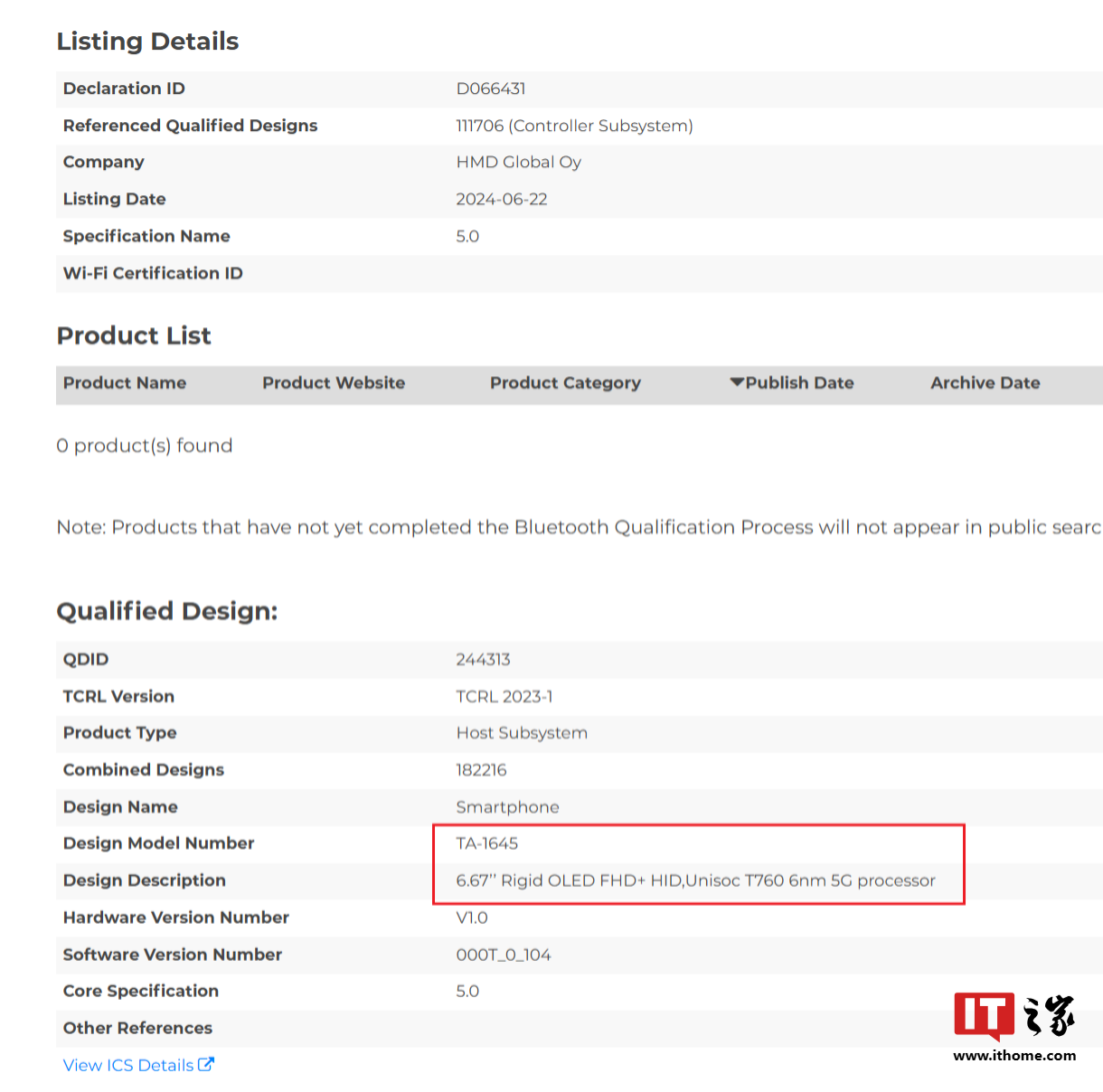Click the company name HMD Global Oy
The width and height of the screenshot is (1103, 1092).
(518, 163)
